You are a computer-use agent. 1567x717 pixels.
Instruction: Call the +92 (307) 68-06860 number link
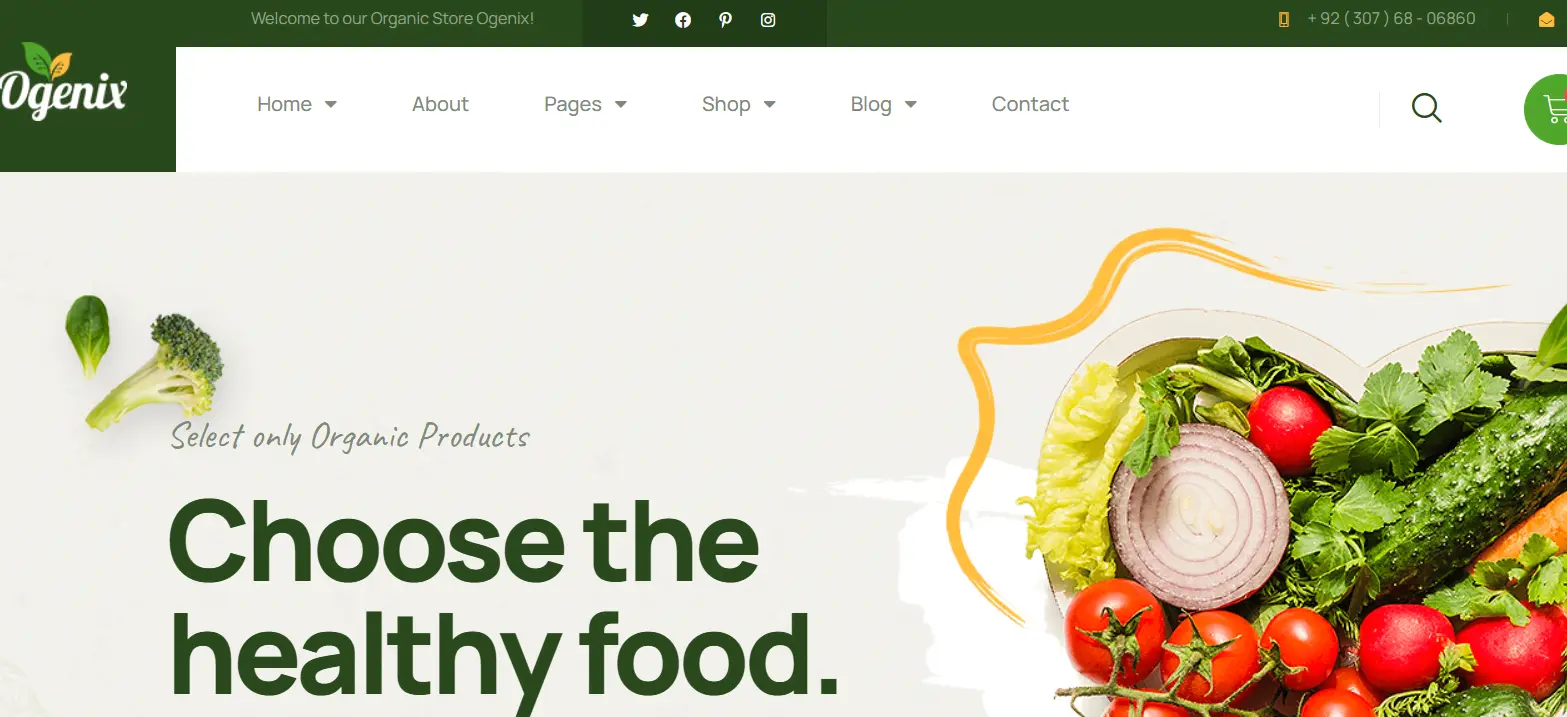pos(1391,19)
